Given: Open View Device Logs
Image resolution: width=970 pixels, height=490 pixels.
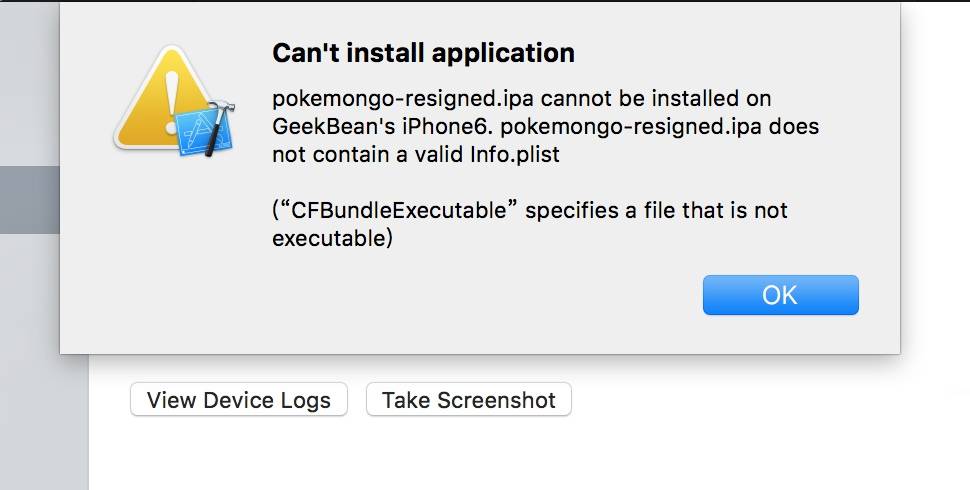Looking at the screenshot, I should click(238, 400).
